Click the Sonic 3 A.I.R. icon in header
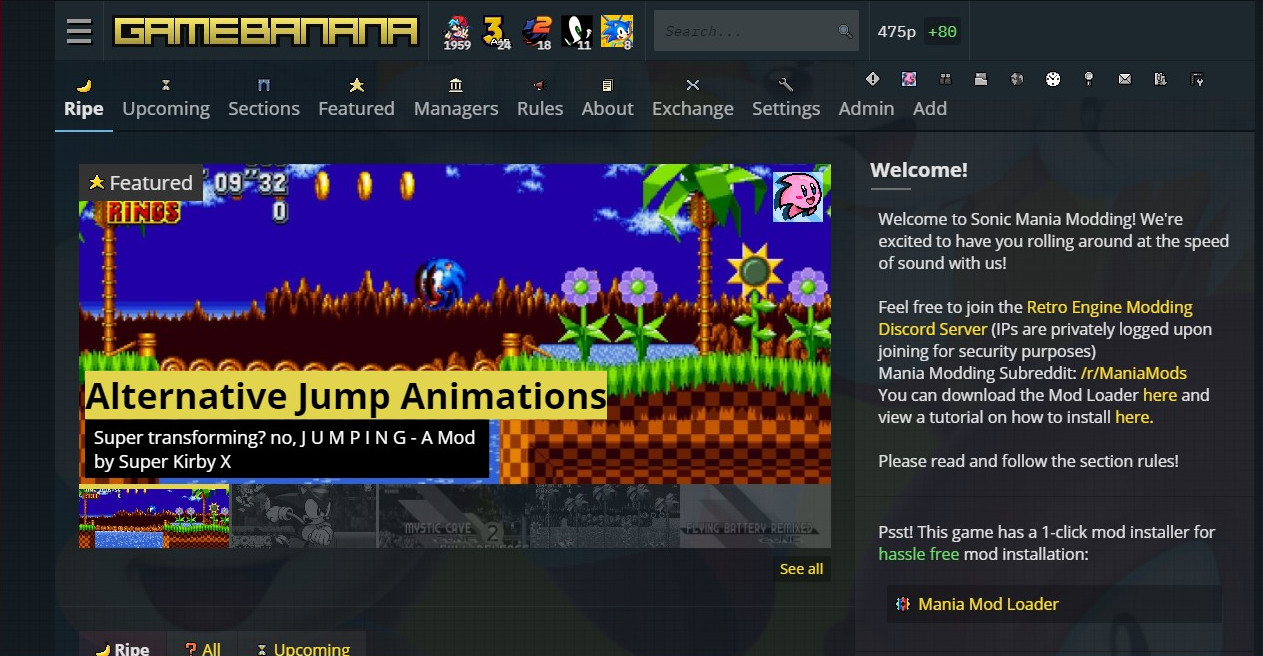The height and width of the screenshot is (656, 1263). [x=493, y=30]
